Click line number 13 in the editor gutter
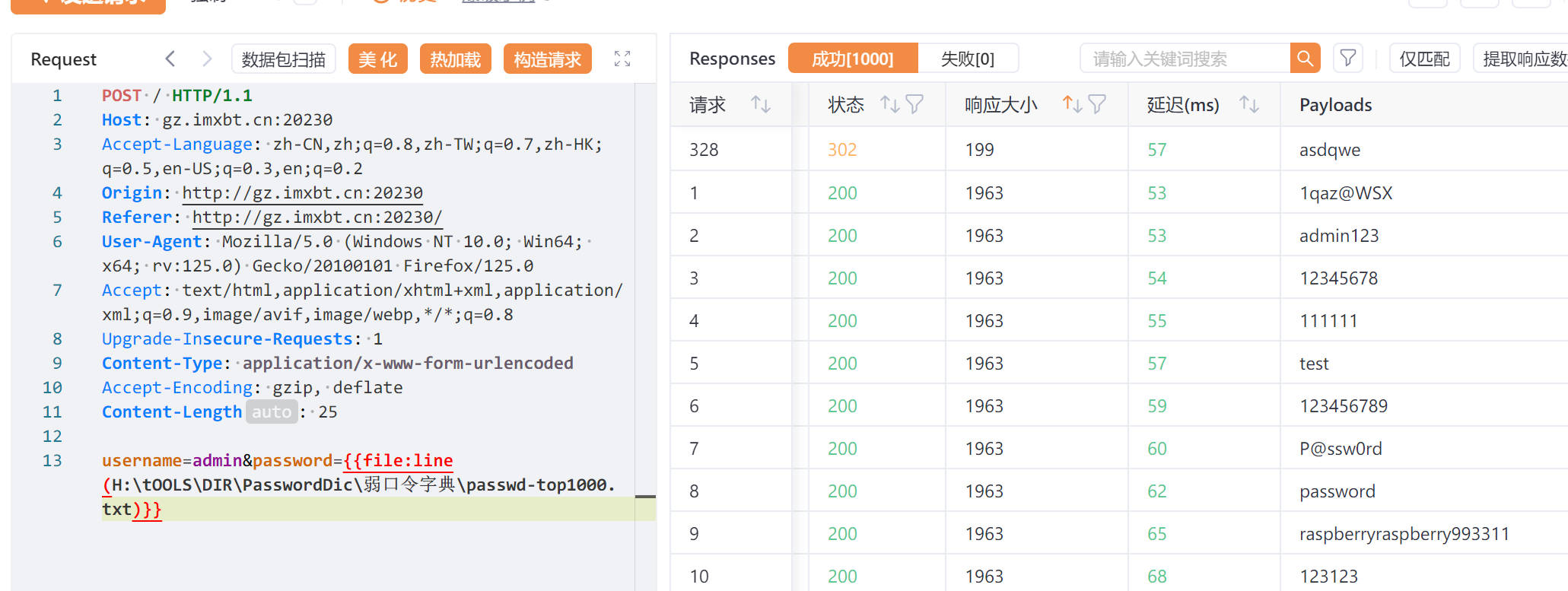This screenshot has width=1568, height=591. click(52, 460)
